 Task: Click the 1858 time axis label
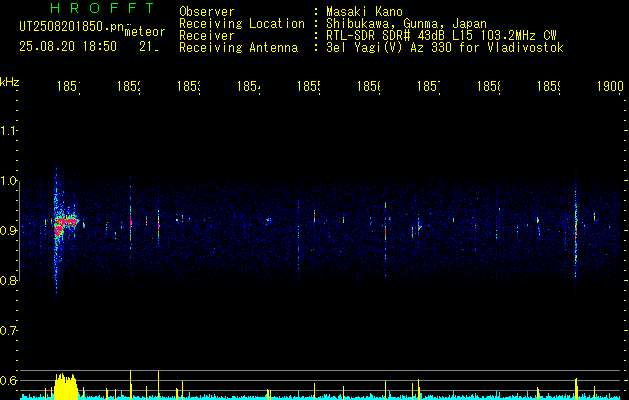489,87
